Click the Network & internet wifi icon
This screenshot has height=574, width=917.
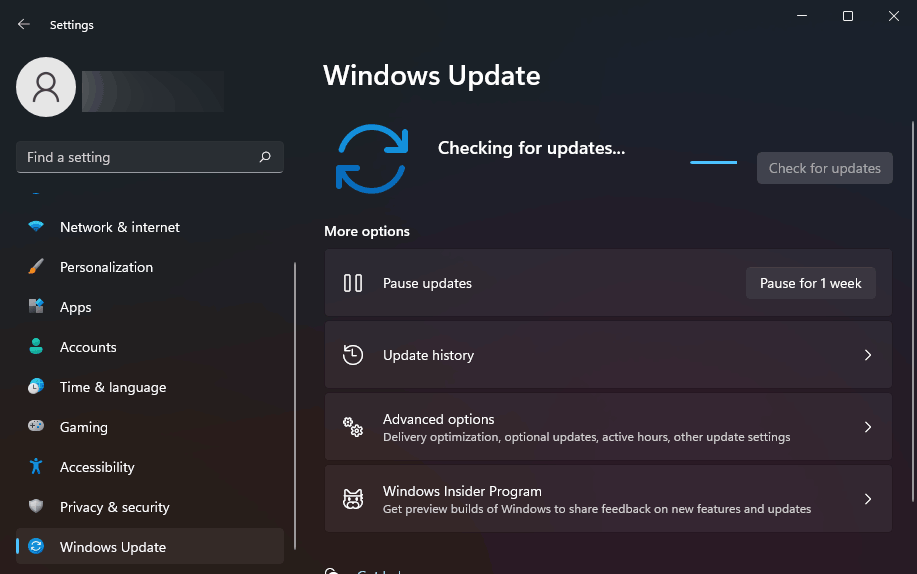tap(36, 226)
